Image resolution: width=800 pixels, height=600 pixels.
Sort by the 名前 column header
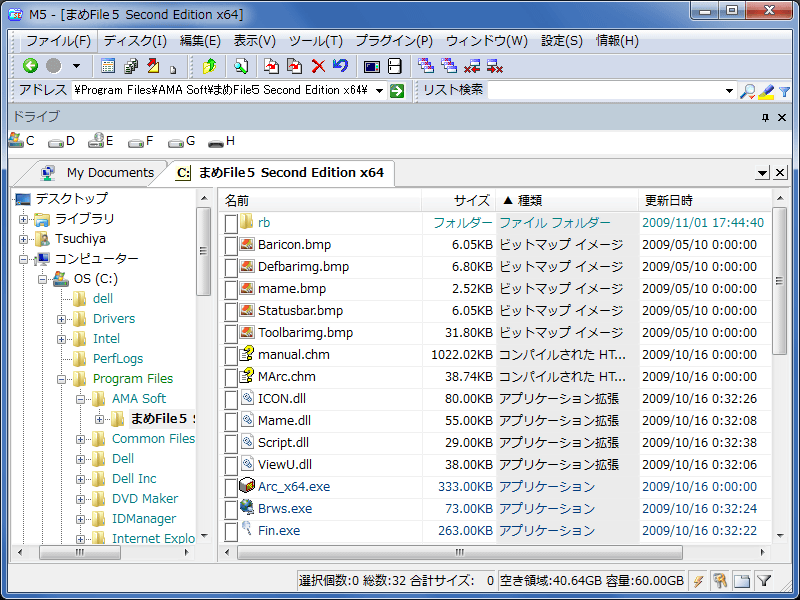click(x=320, y=201)
